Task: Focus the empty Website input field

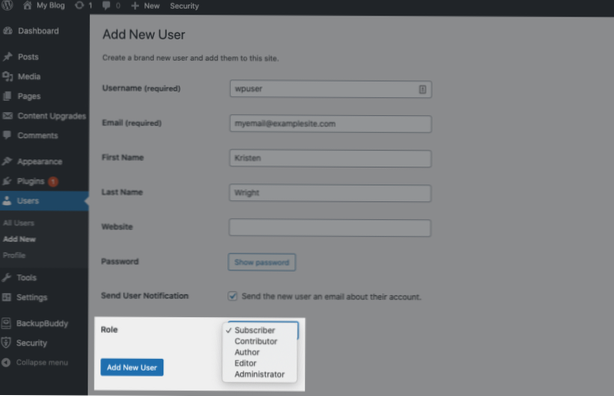Action: tap(330, 228)
